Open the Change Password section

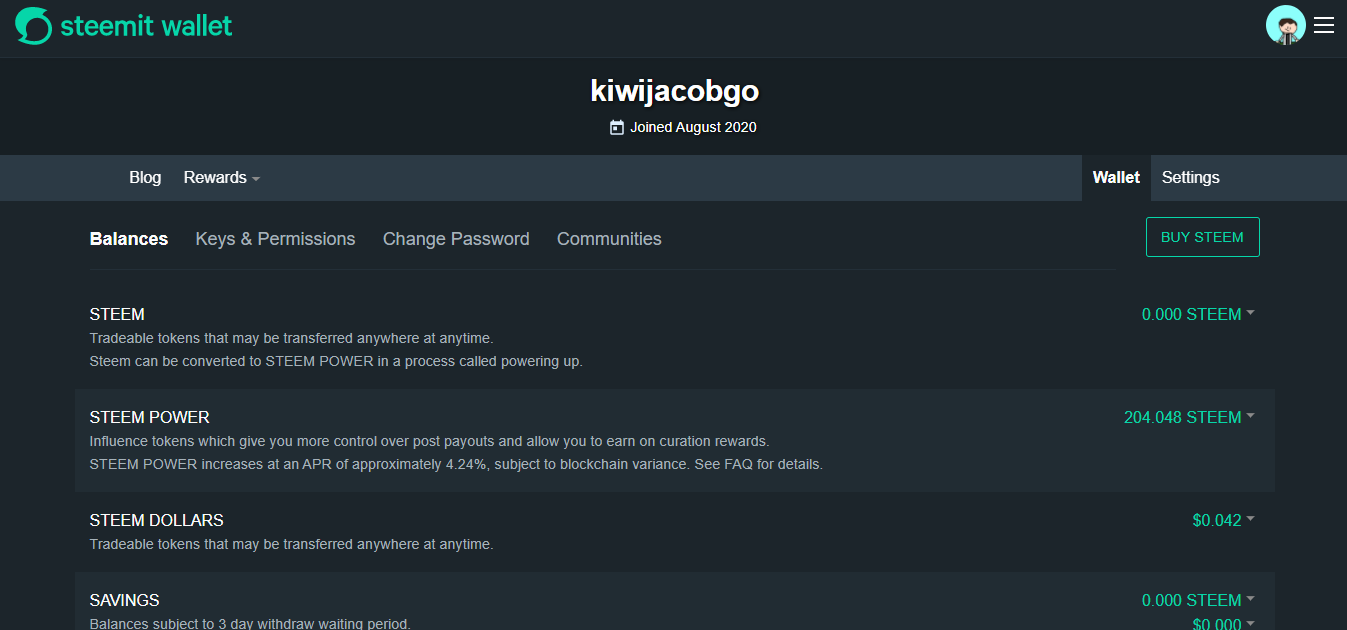[456, 239]
